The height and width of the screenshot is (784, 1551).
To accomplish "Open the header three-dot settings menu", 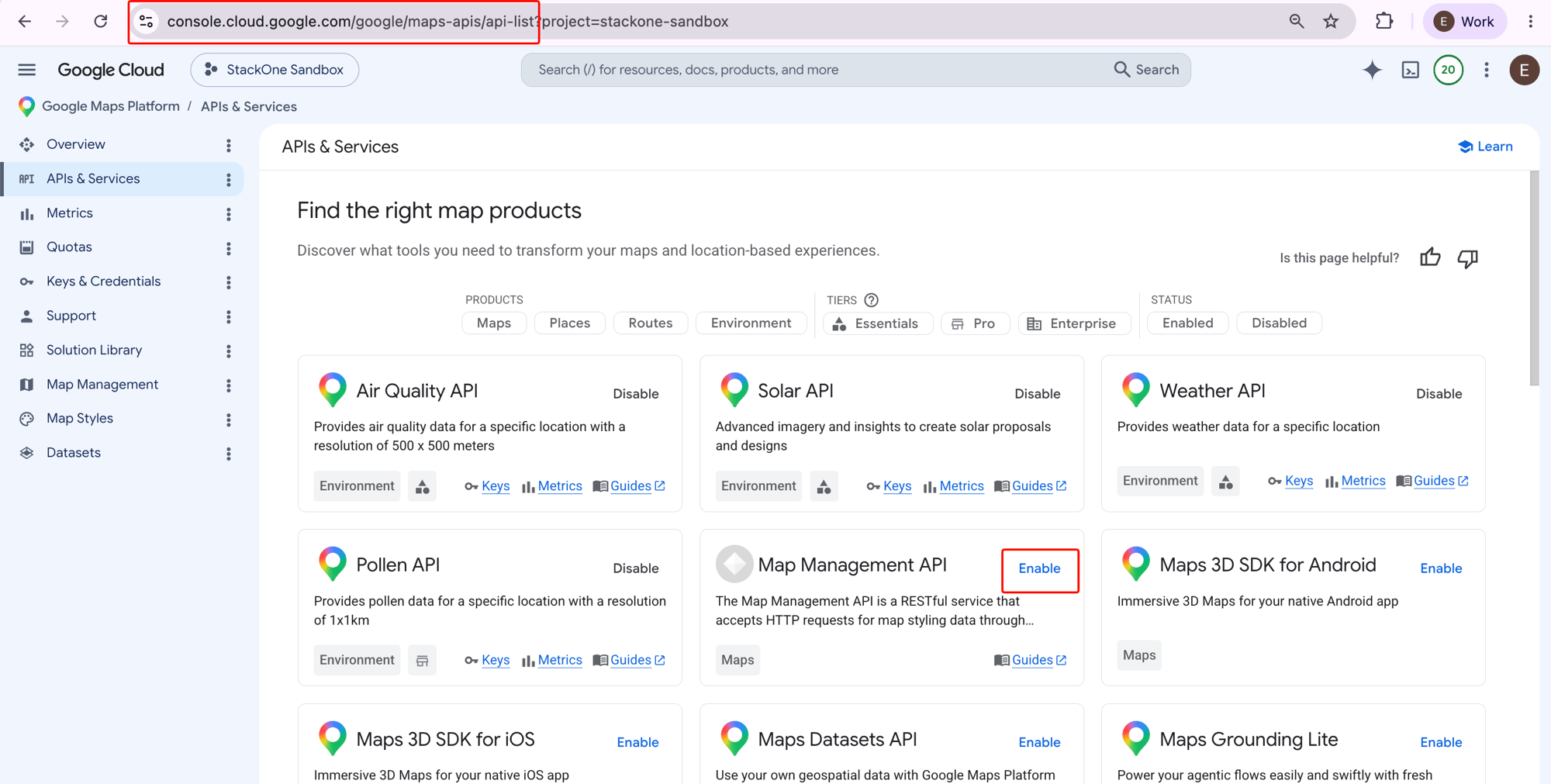I will pos(1487,70).
